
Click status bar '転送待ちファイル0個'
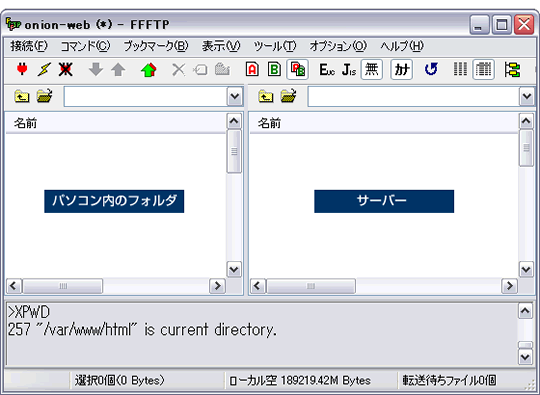pyautogui.click(x=449, y=381)
